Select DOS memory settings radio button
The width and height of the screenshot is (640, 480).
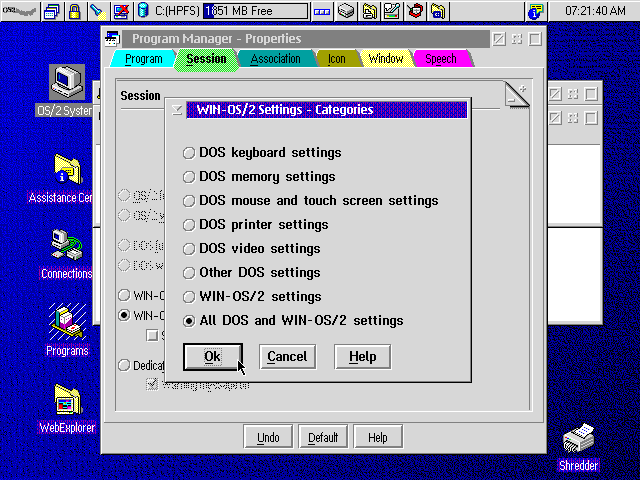[x=259, y=177]
